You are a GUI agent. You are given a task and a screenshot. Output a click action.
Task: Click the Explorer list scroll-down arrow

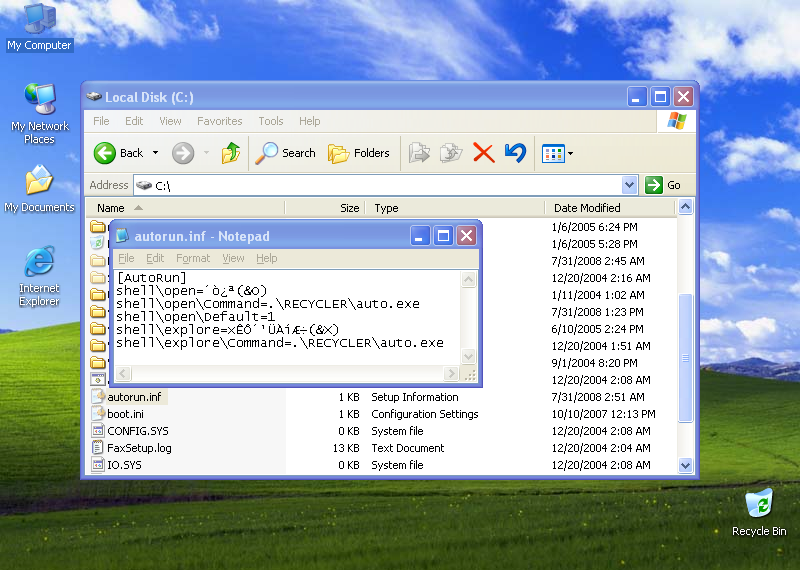click(685, 465)
